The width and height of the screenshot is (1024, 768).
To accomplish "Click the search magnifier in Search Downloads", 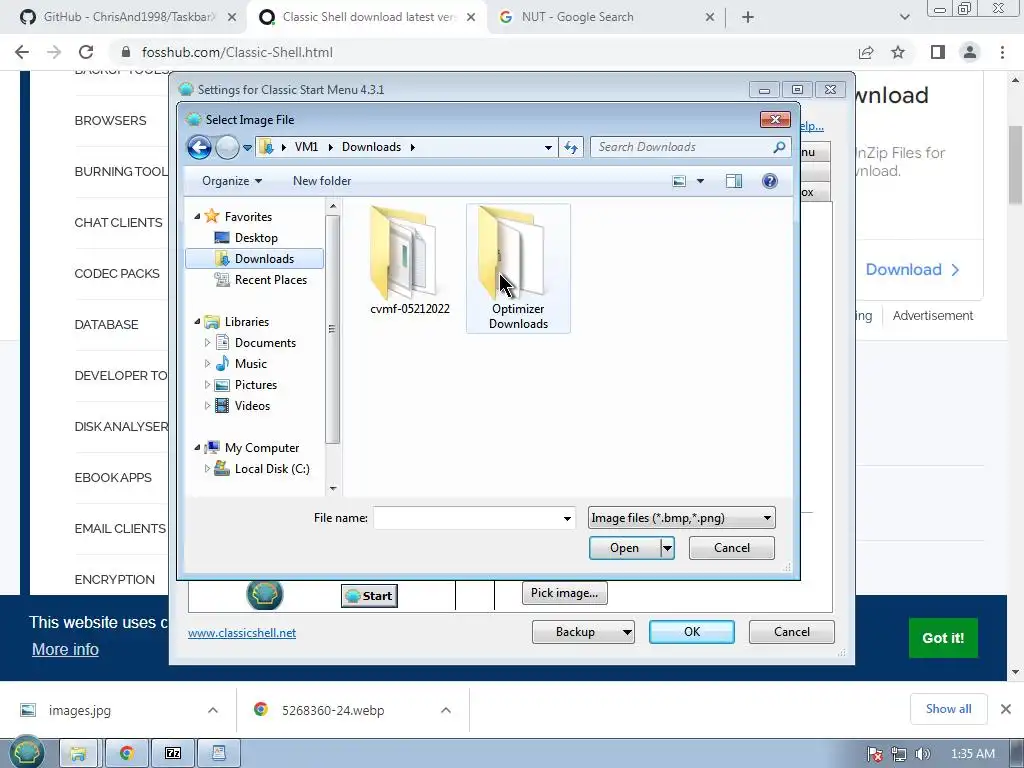I will pos(779,148).
